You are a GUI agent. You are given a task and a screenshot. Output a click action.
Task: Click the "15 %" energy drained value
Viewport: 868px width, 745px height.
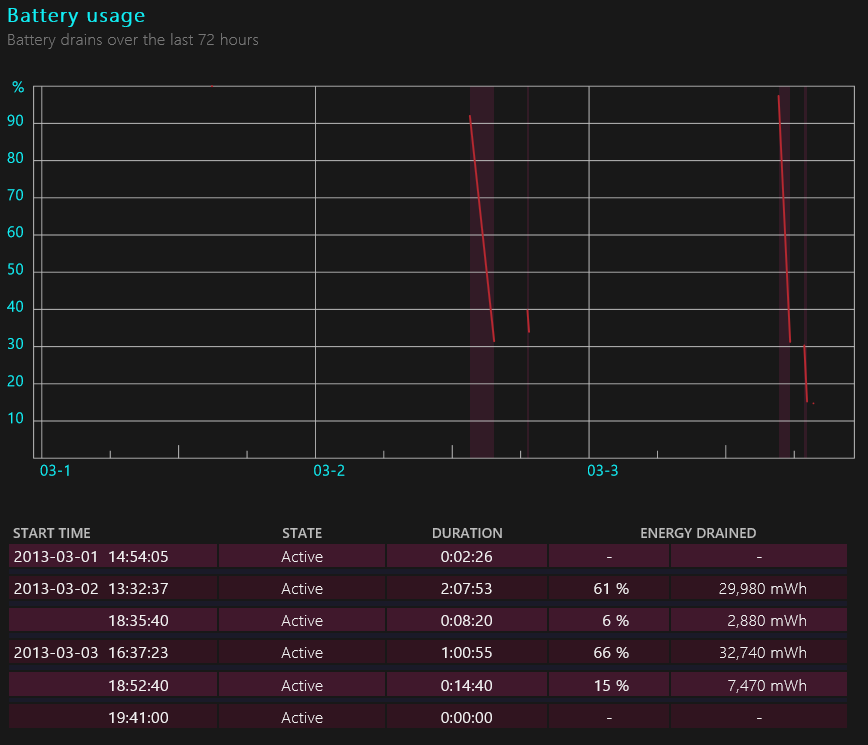pos(611,685)
